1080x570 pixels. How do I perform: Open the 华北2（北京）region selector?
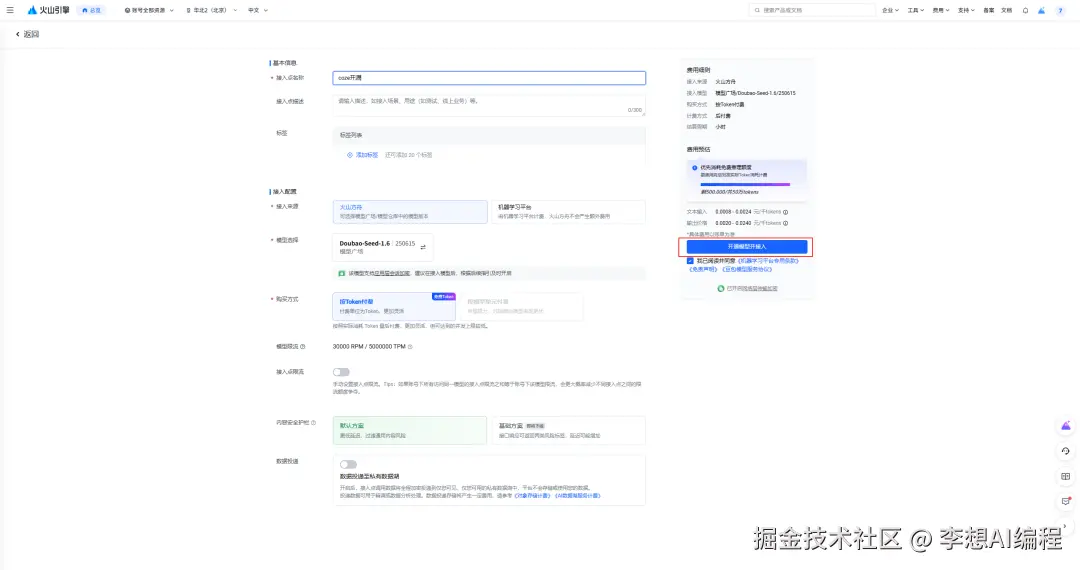[211, 10]
